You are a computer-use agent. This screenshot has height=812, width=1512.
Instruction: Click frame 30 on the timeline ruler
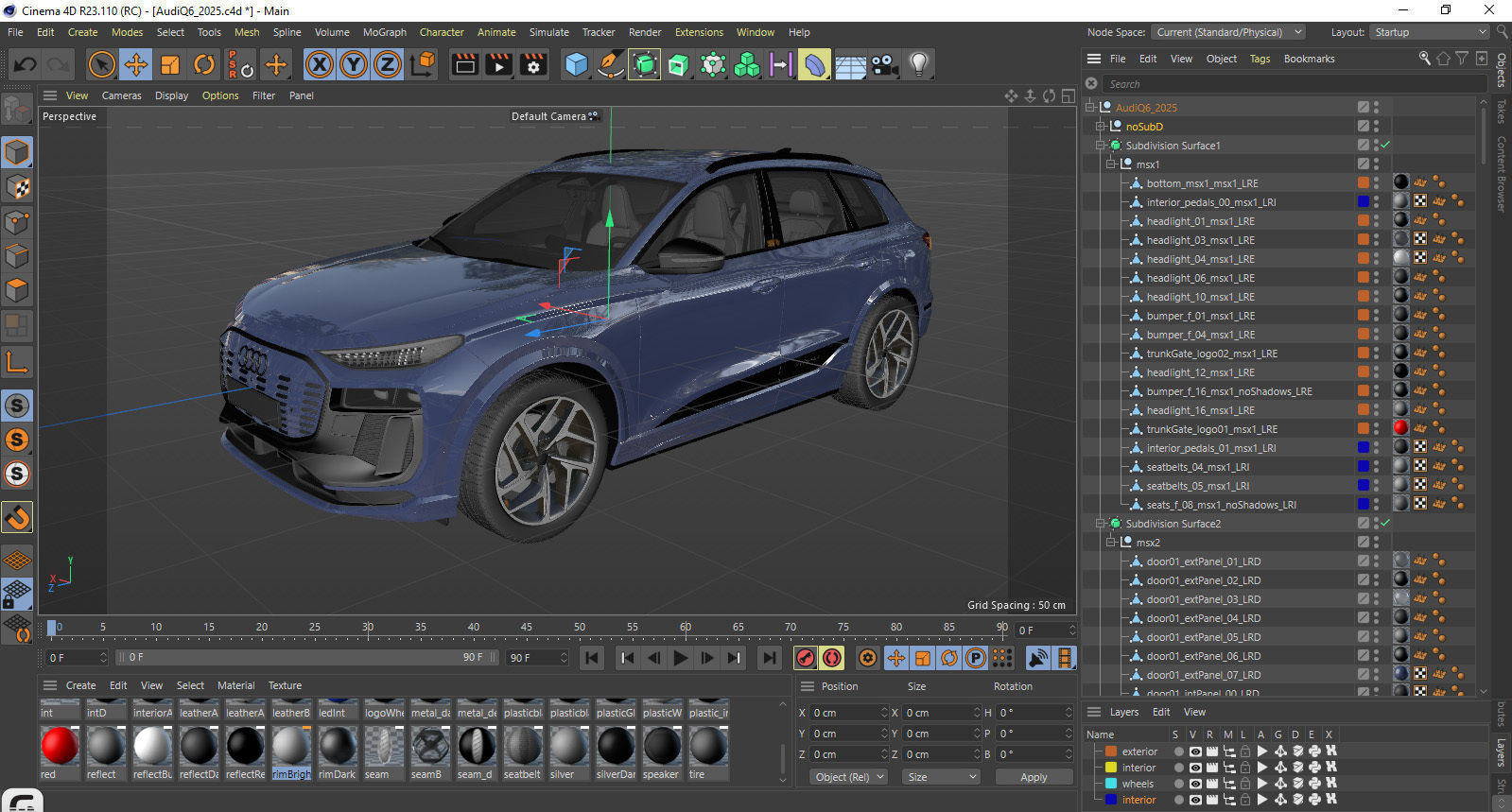click(x=368, y=628)
